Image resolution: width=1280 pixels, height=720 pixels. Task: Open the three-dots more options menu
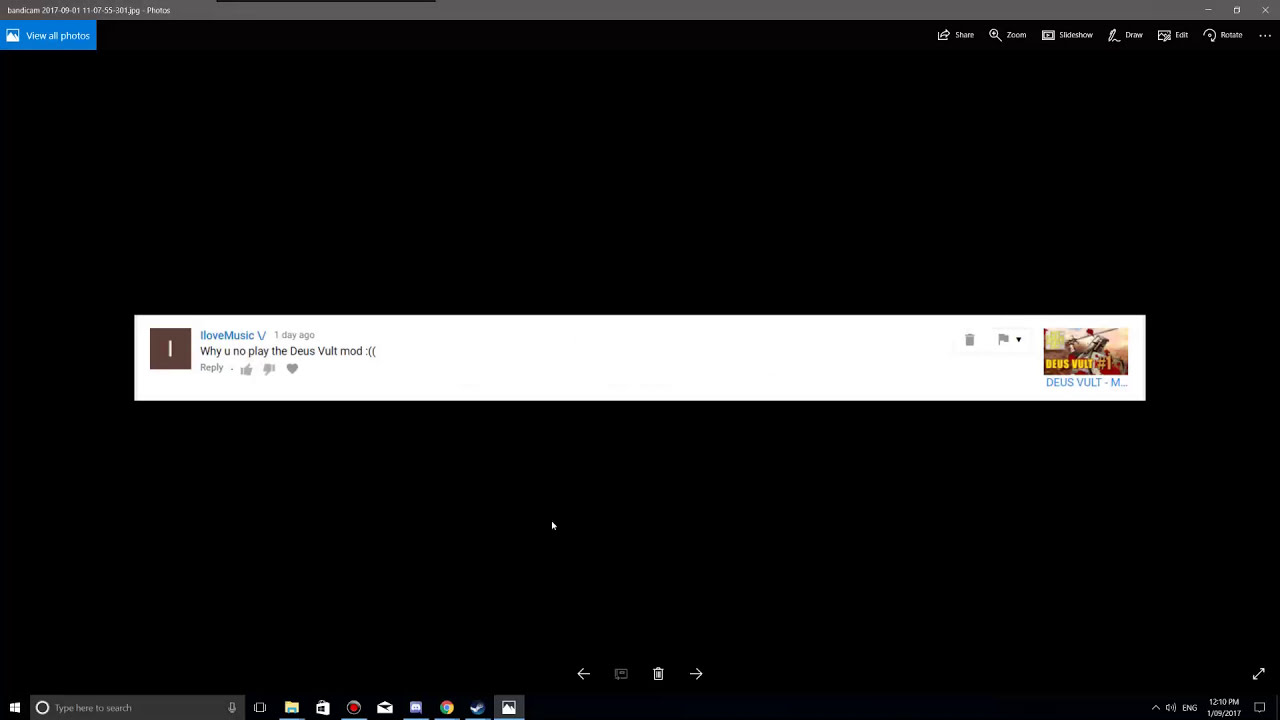click(1265, 35)
